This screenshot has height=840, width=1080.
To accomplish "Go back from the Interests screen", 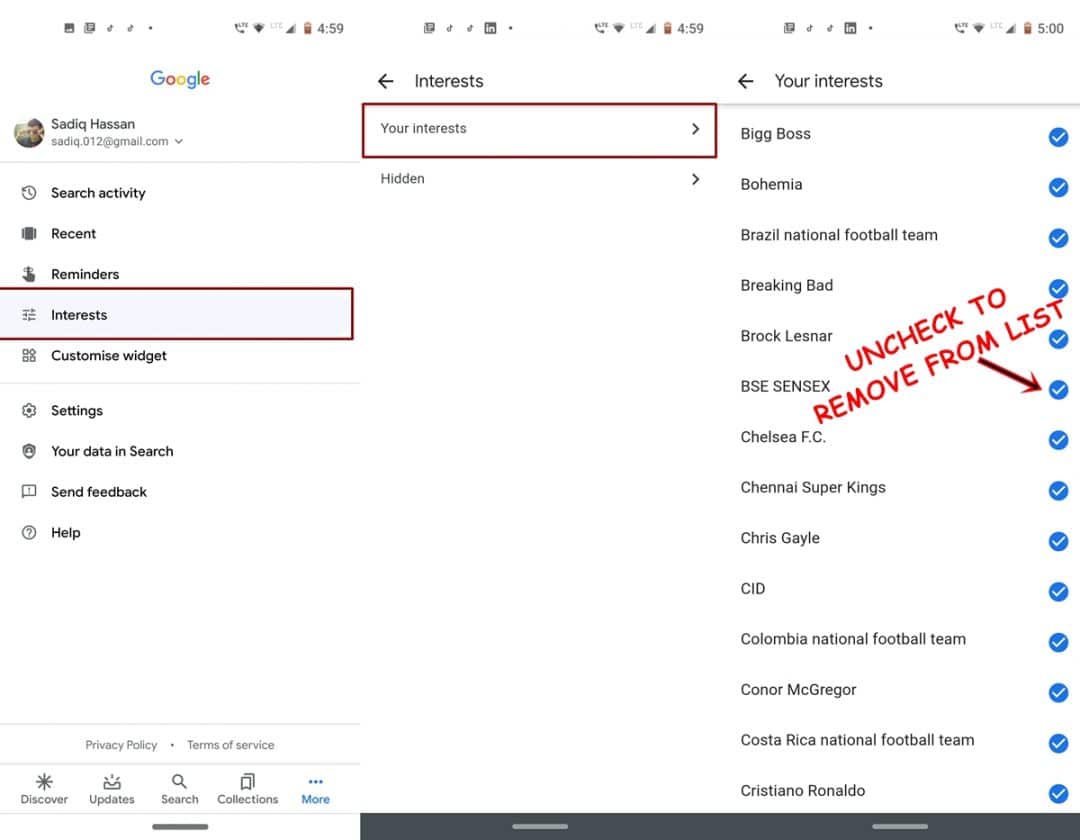I will [386, 81].
